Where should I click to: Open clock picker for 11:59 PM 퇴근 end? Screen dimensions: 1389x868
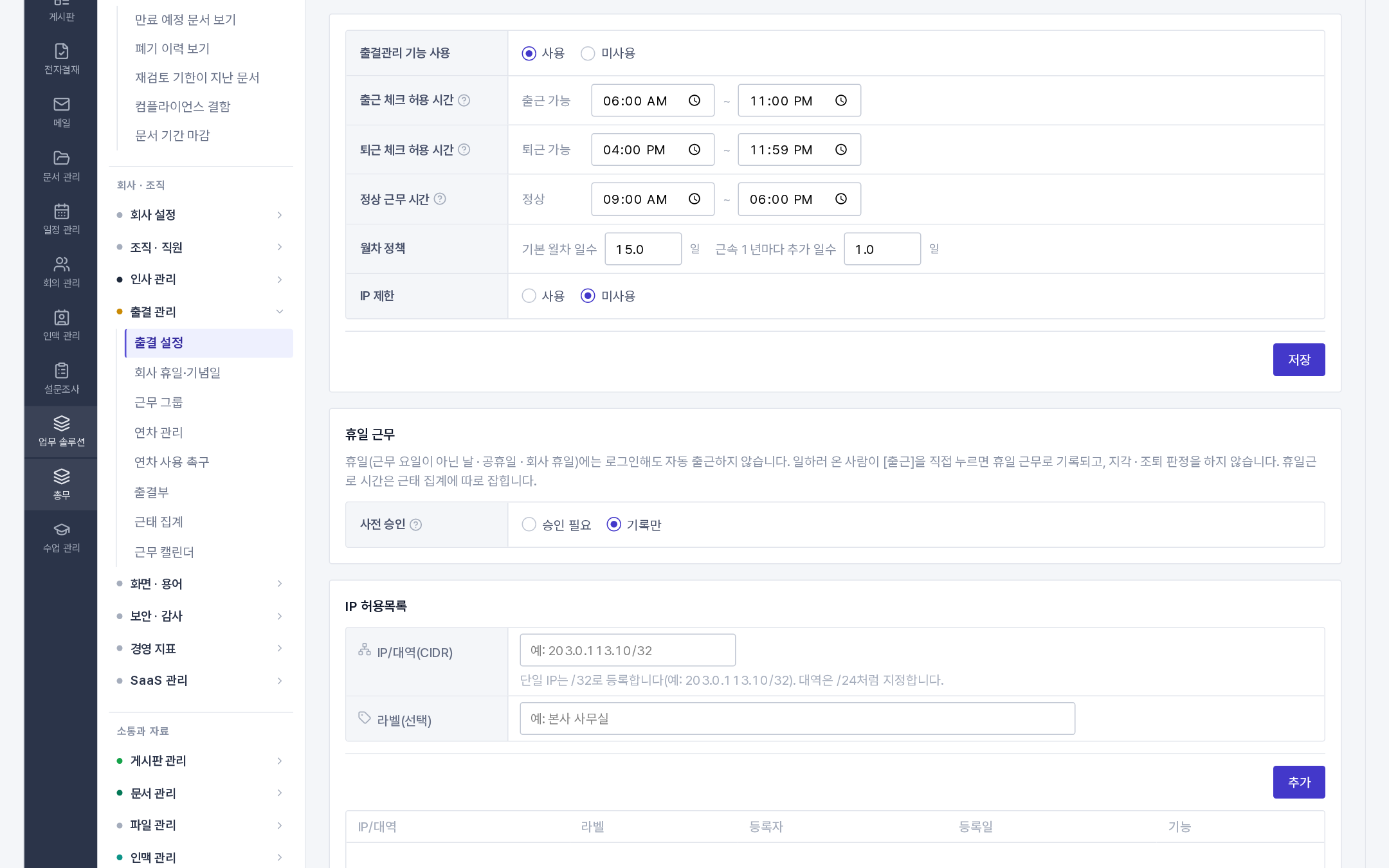[841, 150]
